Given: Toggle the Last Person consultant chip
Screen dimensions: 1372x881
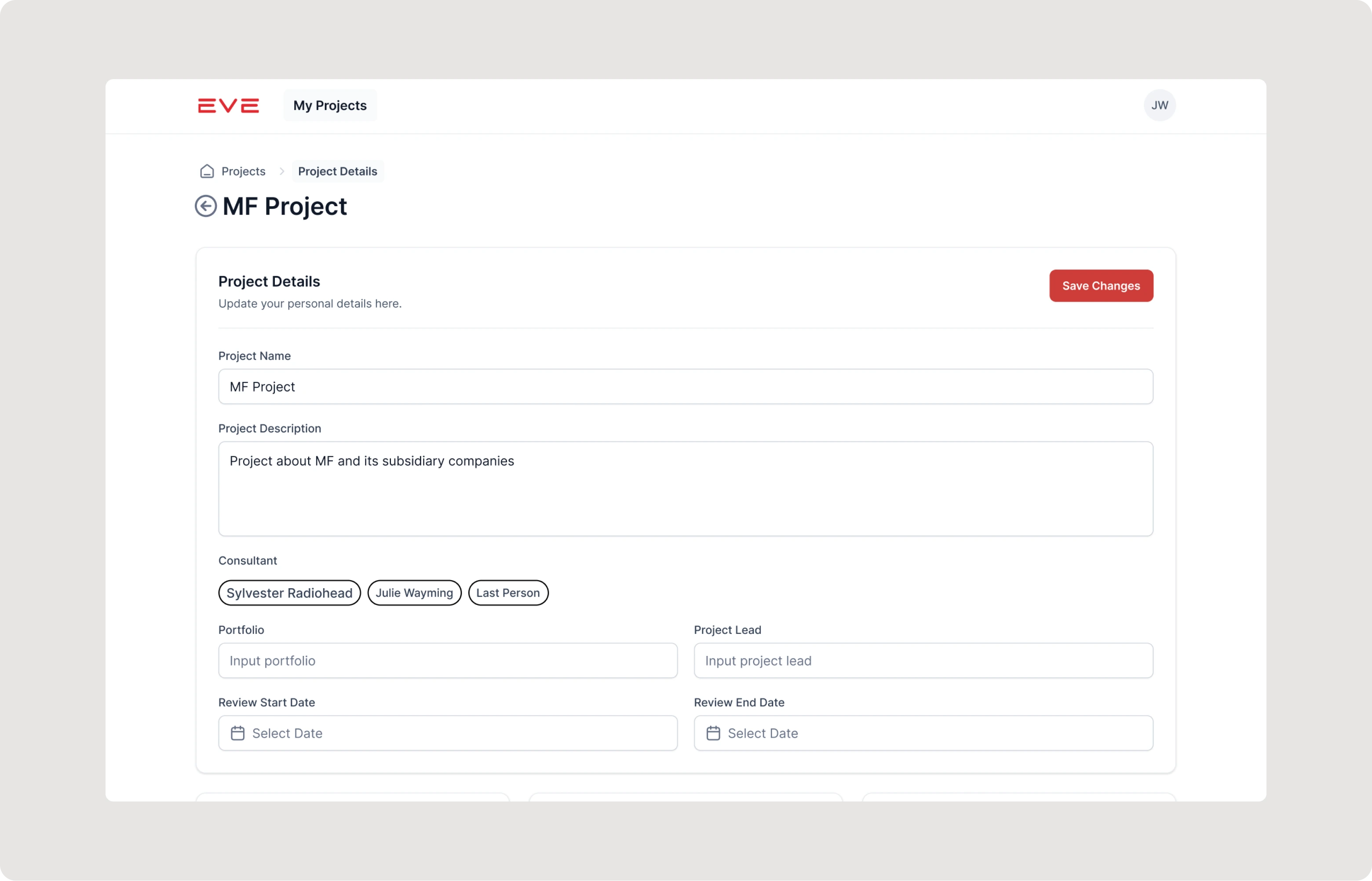Looking at the screenshot, I should [x=508, y=593].
